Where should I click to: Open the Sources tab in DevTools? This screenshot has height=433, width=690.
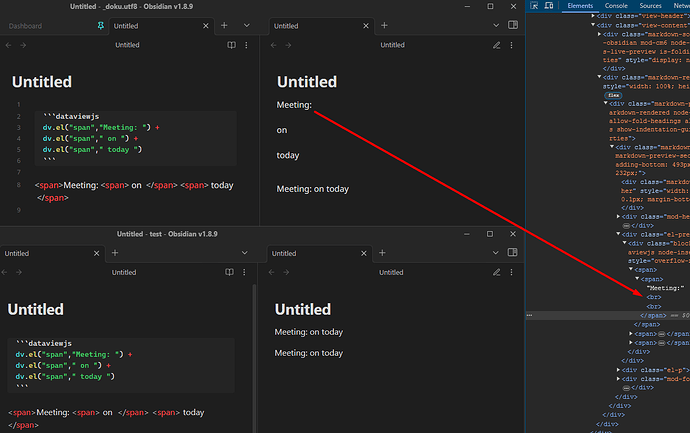point(650,6)
